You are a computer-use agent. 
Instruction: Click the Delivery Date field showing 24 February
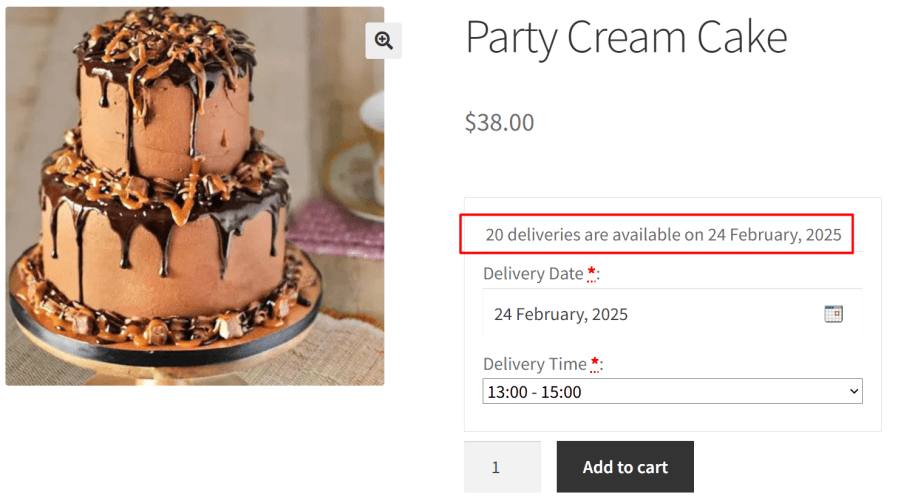[x=650, y=314]
